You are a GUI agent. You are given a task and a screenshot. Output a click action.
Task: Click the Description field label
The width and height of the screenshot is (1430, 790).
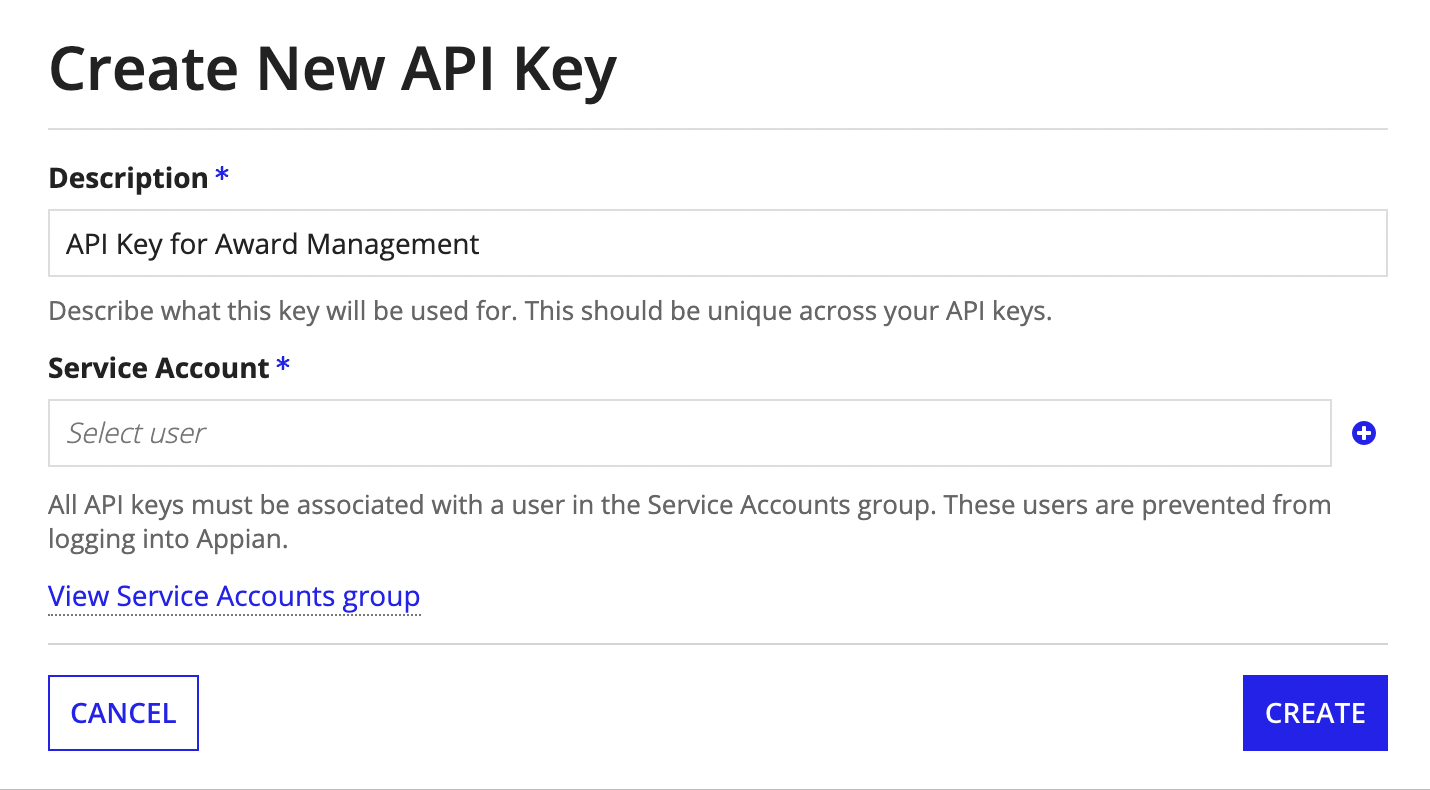point(128,178)
